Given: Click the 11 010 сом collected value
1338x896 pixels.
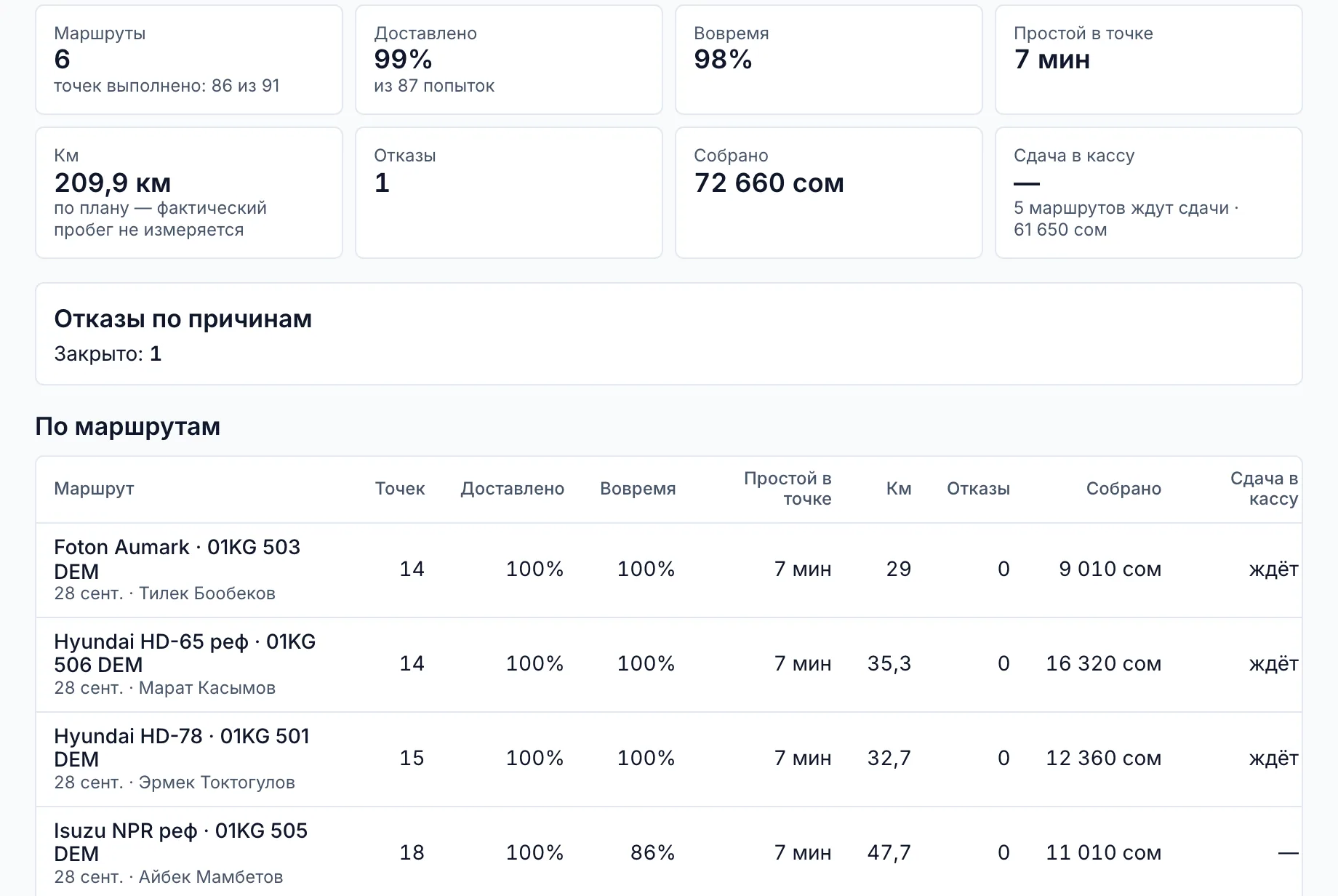Looking at the screenshot, I should pyautogui.click(x=1104, y=852).
